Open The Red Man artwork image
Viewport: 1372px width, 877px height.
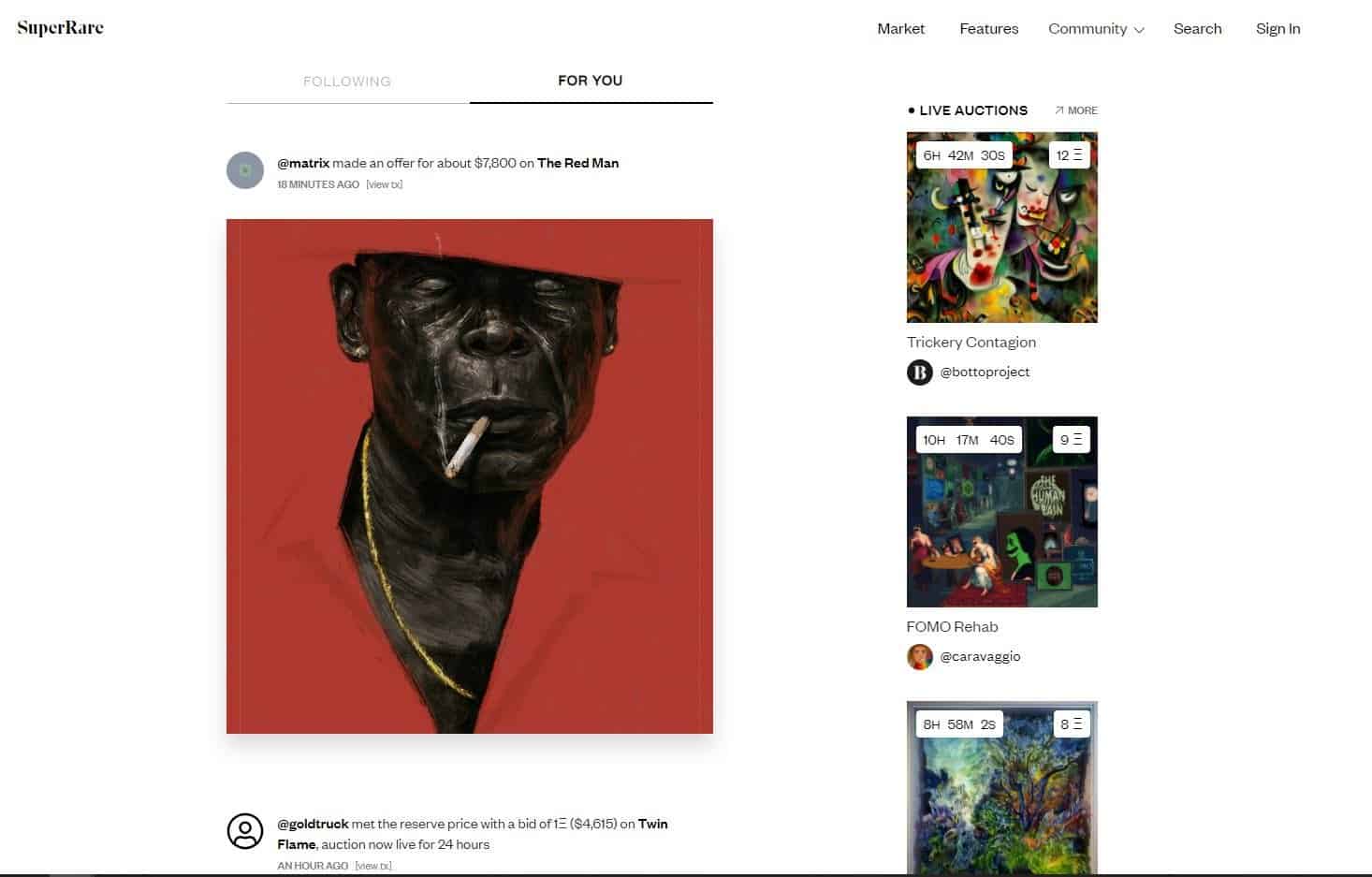(x=470, y=476)
